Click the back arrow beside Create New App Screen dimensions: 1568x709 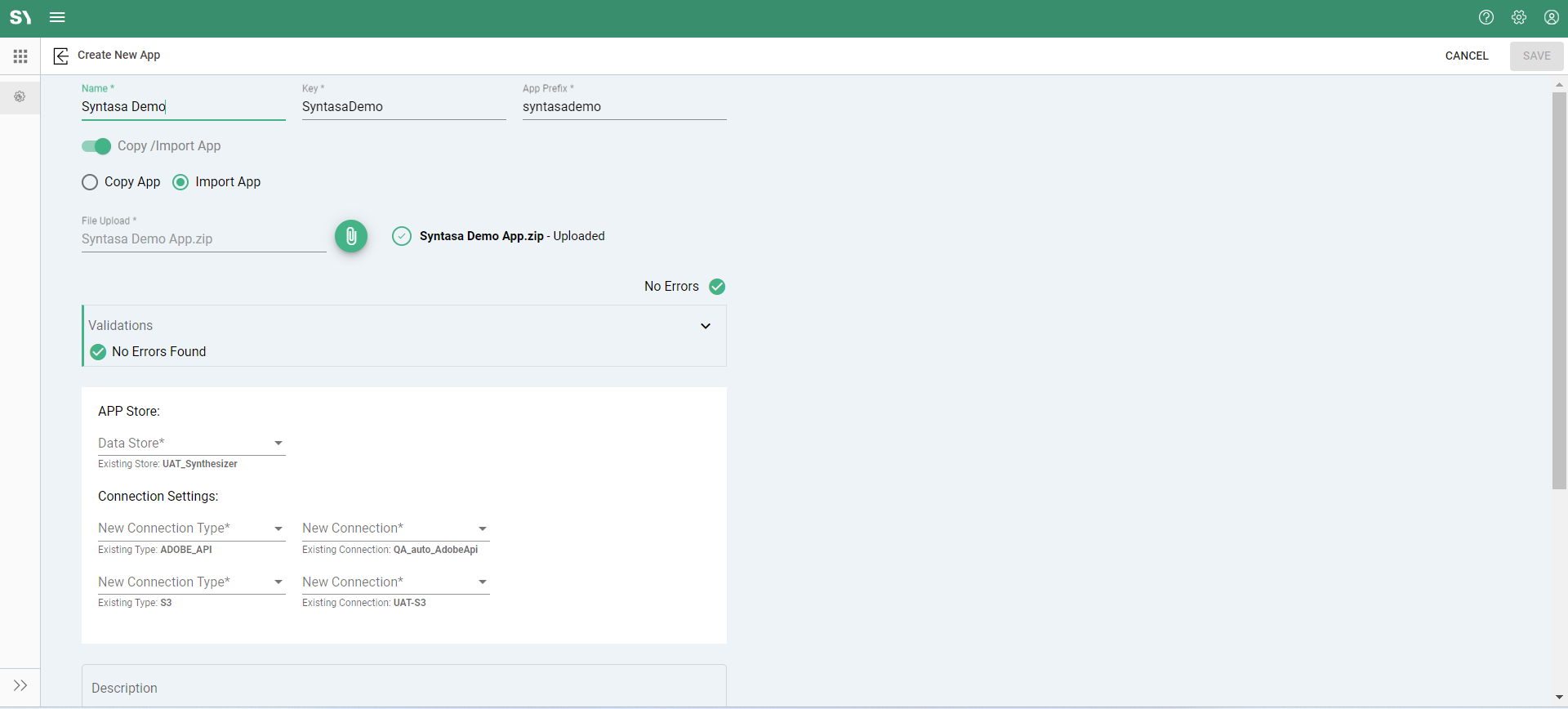[61, 56]
